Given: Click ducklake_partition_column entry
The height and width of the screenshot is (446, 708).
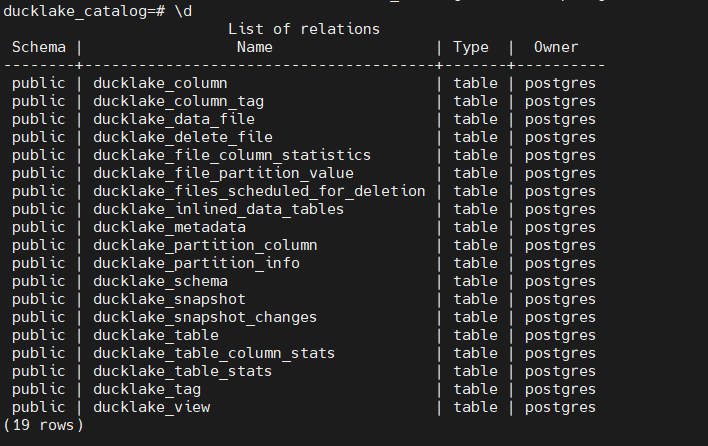Looking at the screenshot, I should click(x=205, y=245).
